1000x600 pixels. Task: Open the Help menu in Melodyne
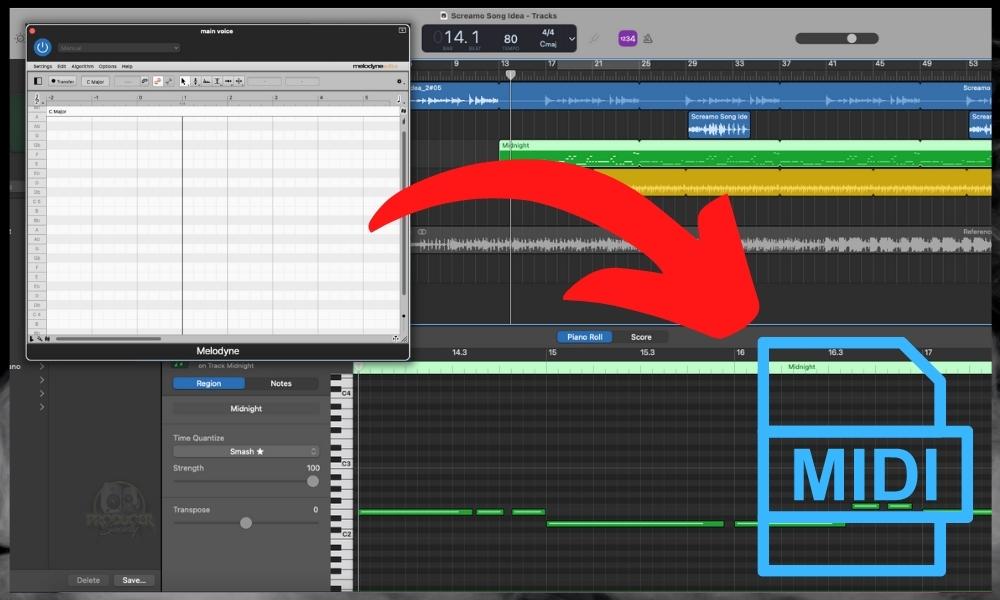click(127, 66)
